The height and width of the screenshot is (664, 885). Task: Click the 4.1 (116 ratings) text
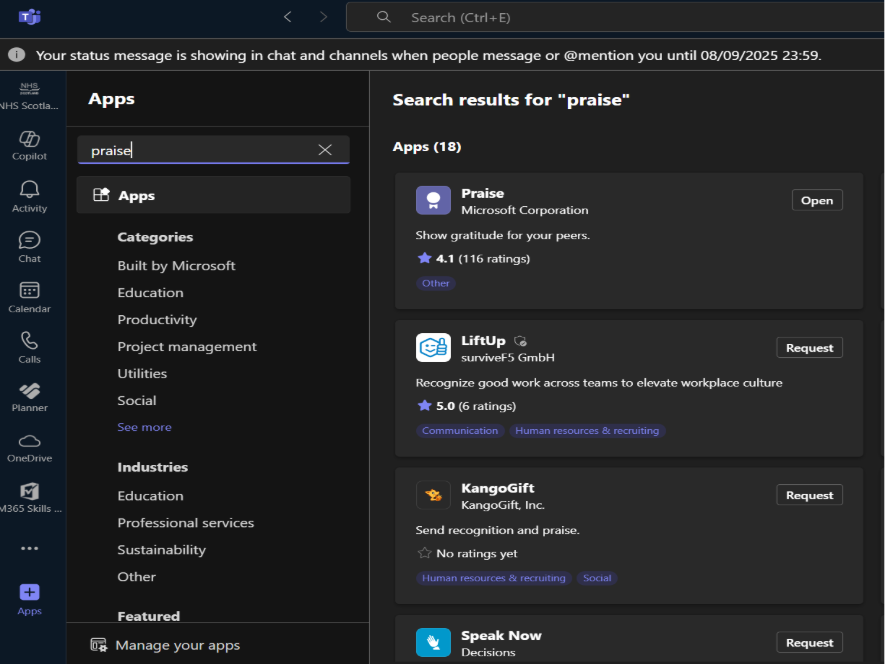[483, 259]
